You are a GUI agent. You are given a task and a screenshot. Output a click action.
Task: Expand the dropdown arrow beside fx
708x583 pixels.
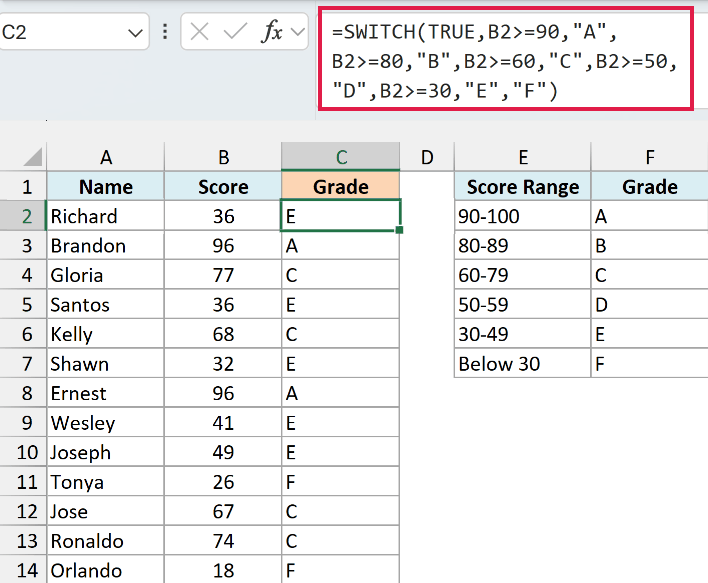[298, 32]
